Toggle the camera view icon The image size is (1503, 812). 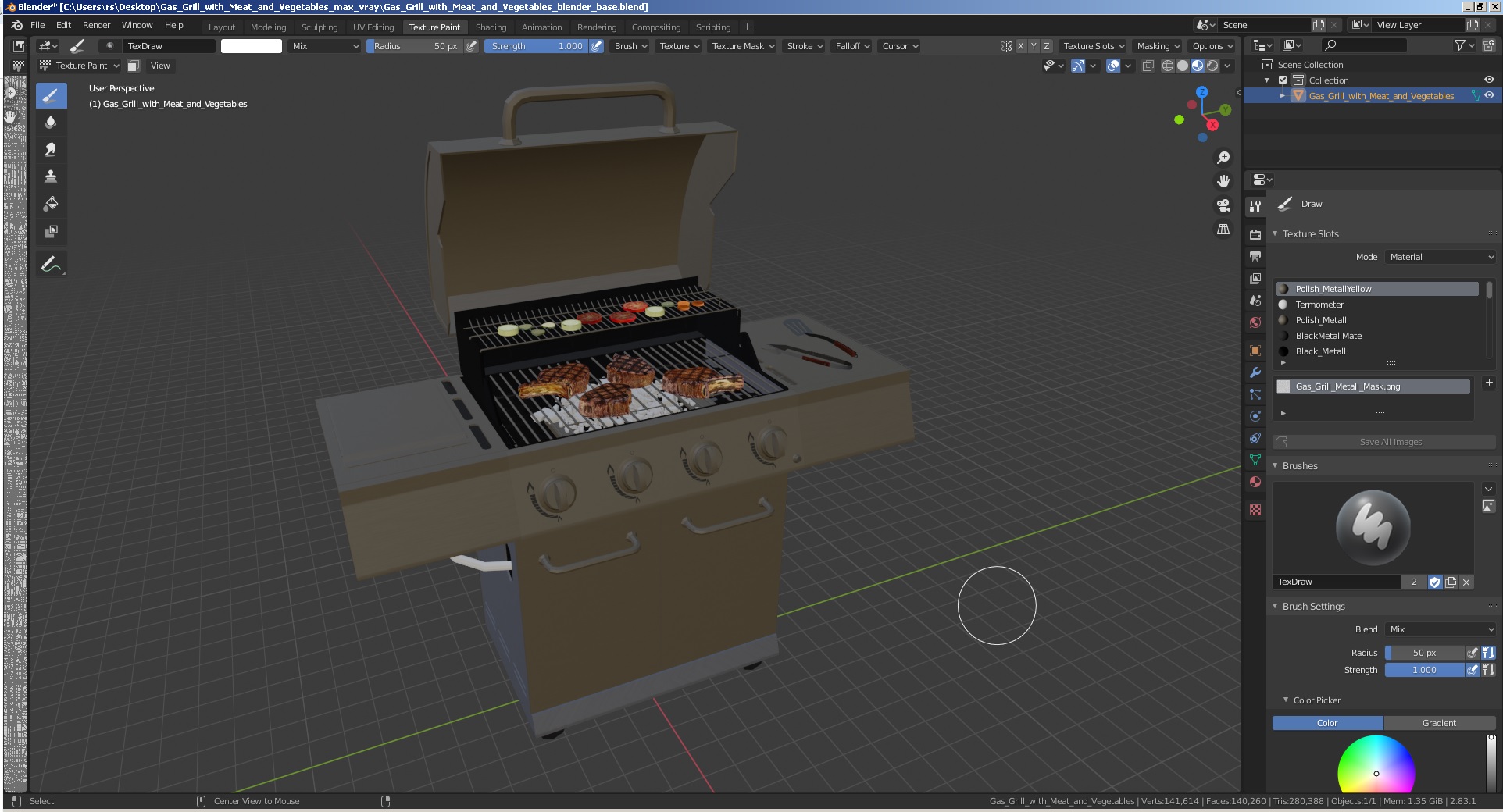tap(1223, 205)
